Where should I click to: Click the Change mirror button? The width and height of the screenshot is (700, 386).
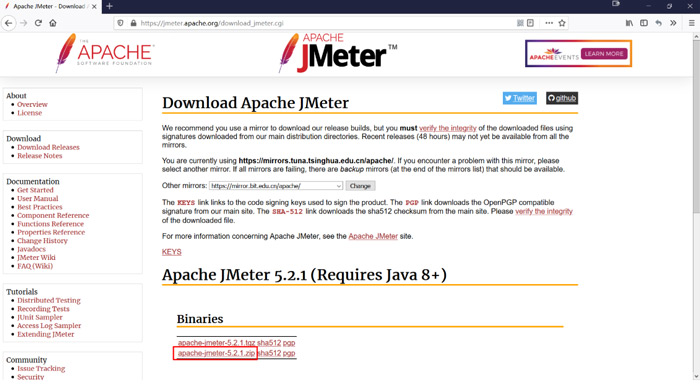360,186
